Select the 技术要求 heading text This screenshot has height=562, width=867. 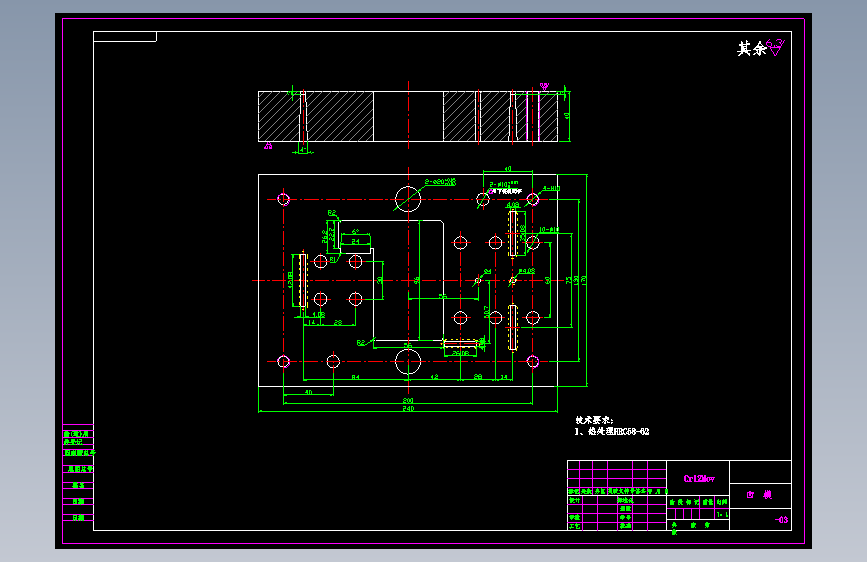594,420
